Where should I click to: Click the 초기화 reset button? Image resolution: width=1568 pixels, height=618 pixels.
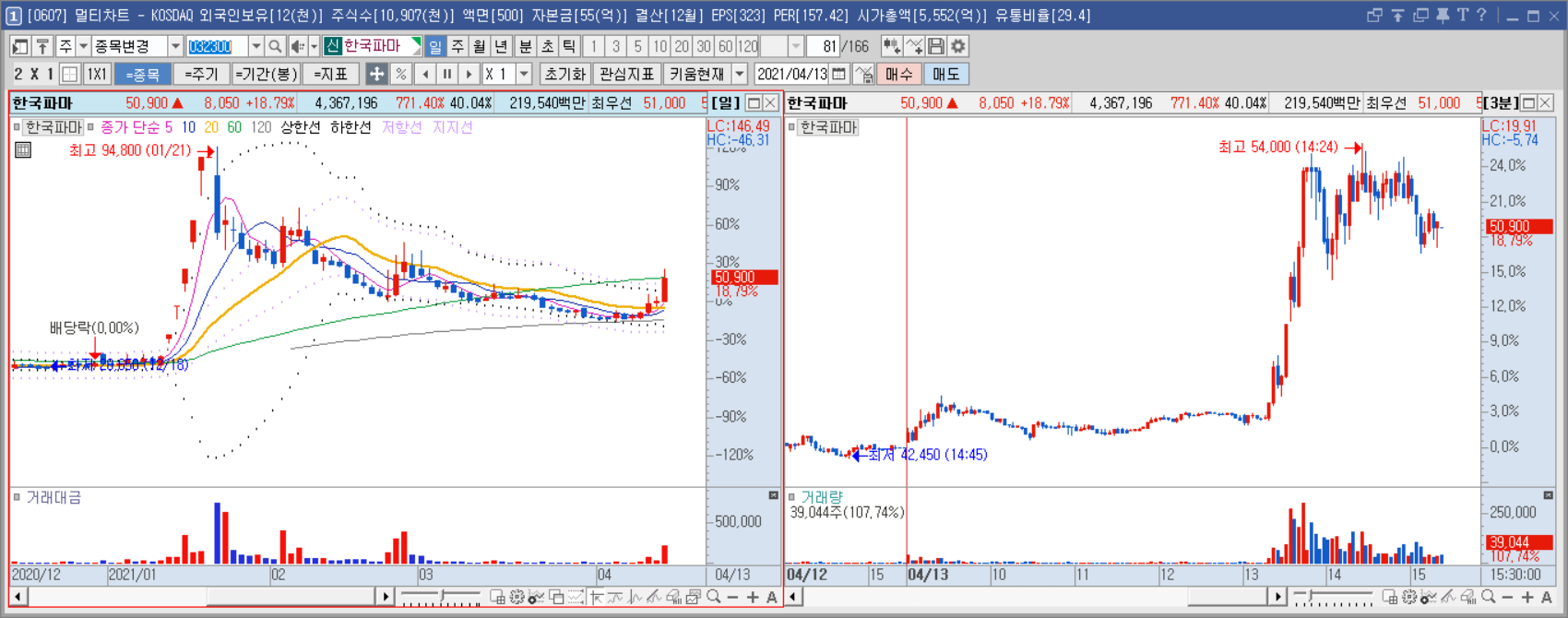click(x=564, y=74)
